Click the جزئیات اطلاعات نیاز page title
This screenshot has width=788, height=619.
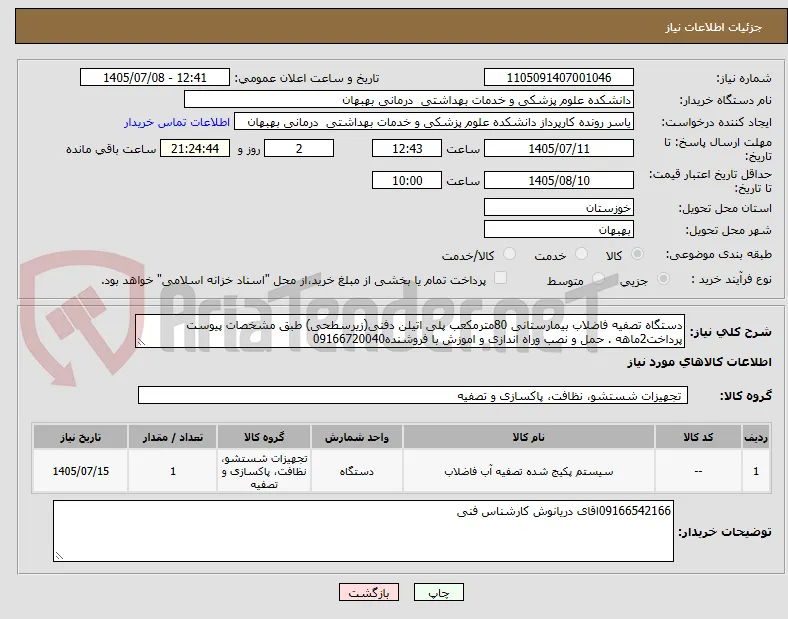(x=714, y=27)
